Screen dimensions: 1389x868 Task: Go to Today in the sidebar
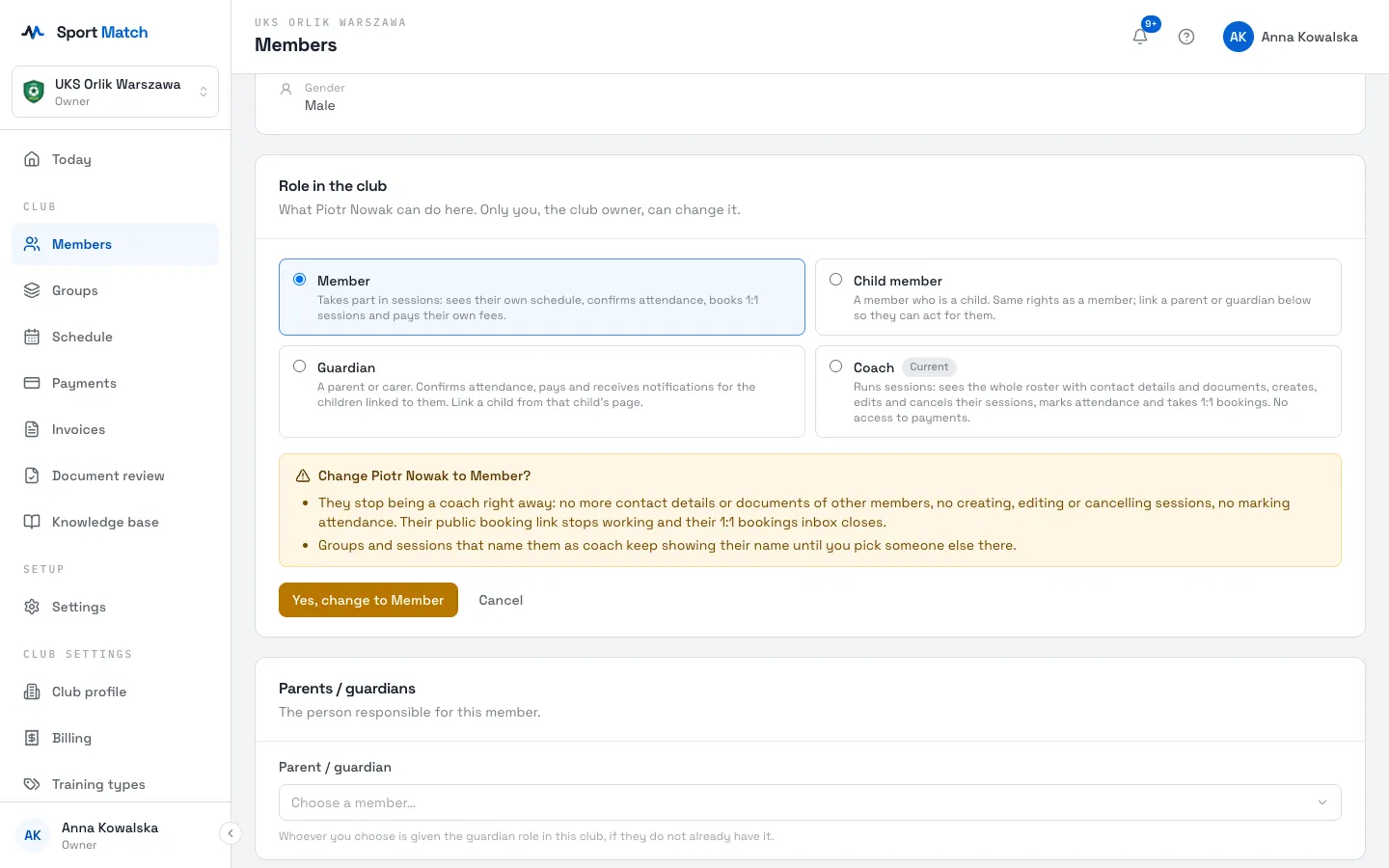[115, 159]
